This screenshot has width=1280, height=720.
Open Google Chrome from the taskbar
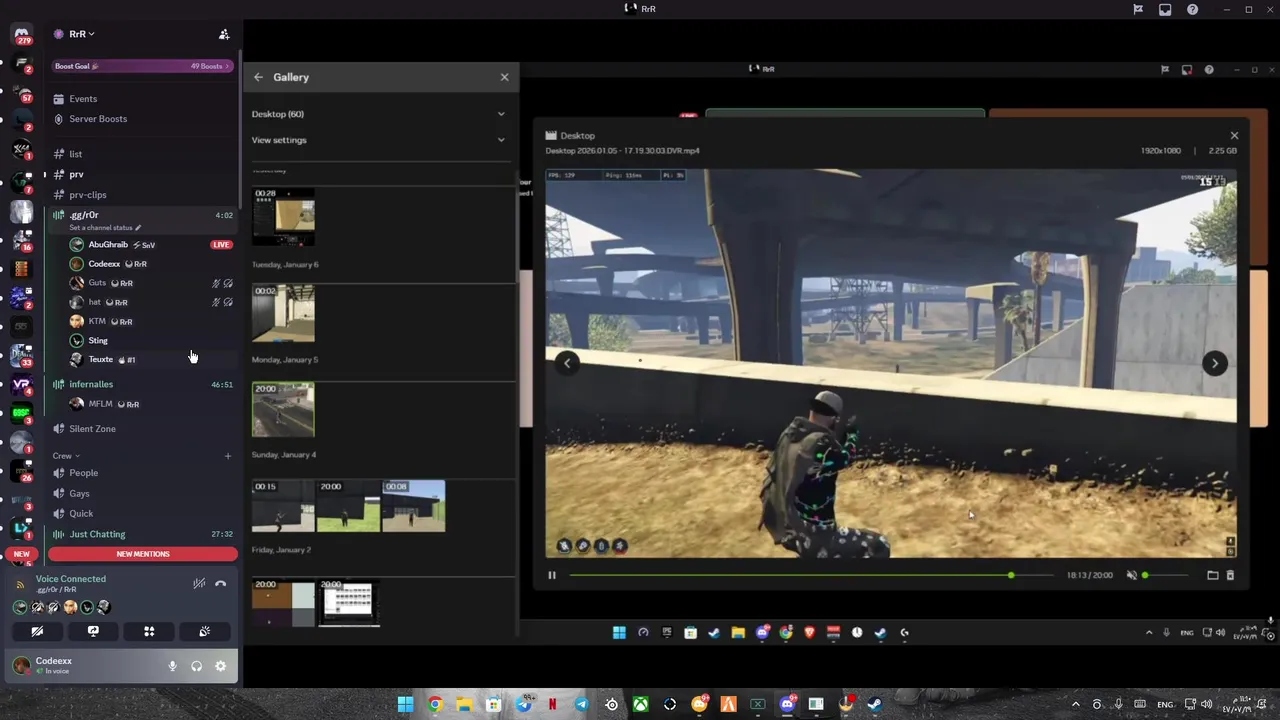435,704
